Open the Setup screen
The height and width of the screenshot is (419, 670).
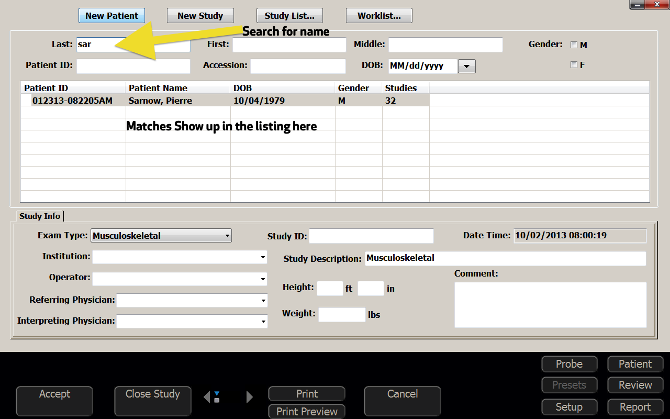click(x=569, y=407)
